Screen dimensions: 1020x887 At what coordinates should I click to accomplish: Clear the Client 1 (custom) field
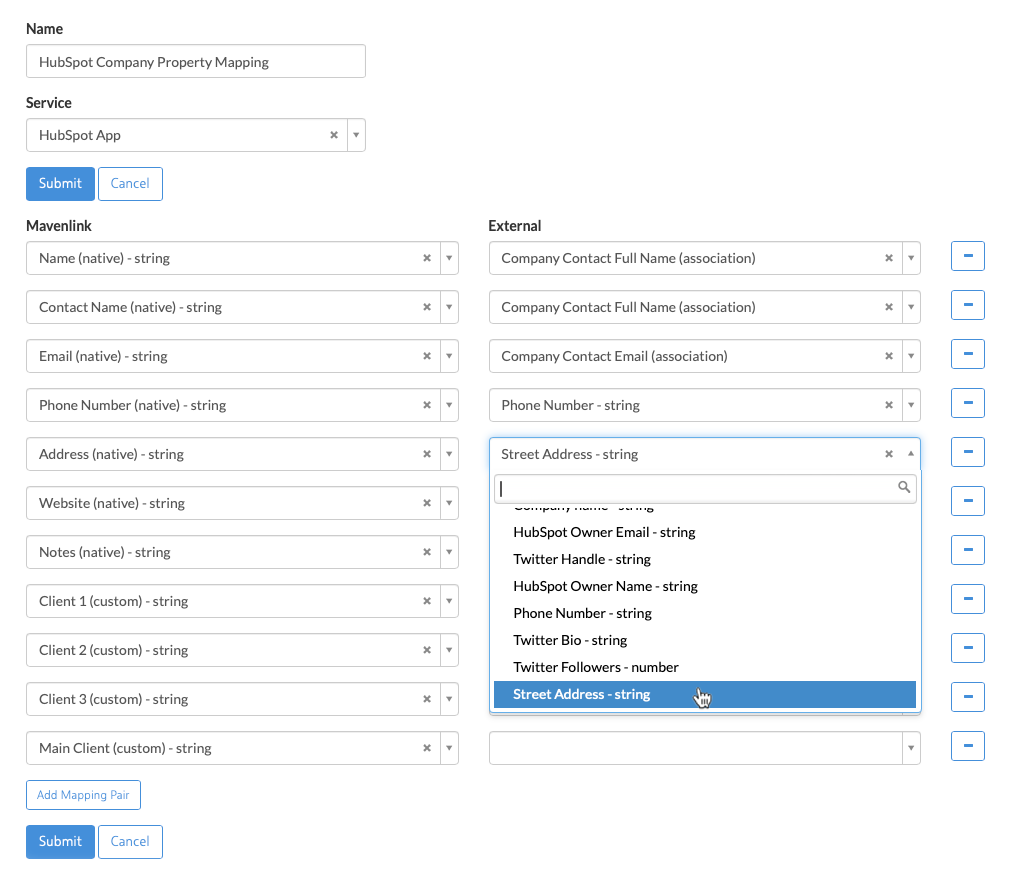pos(427,601)
